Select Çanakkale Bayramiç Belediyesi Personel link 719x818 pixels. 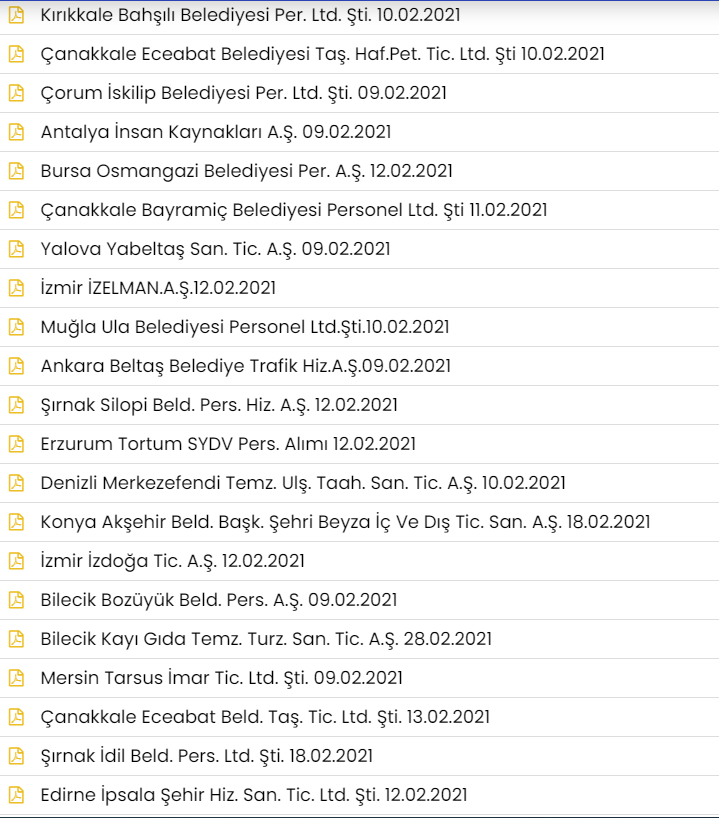(x=293, y=210)
